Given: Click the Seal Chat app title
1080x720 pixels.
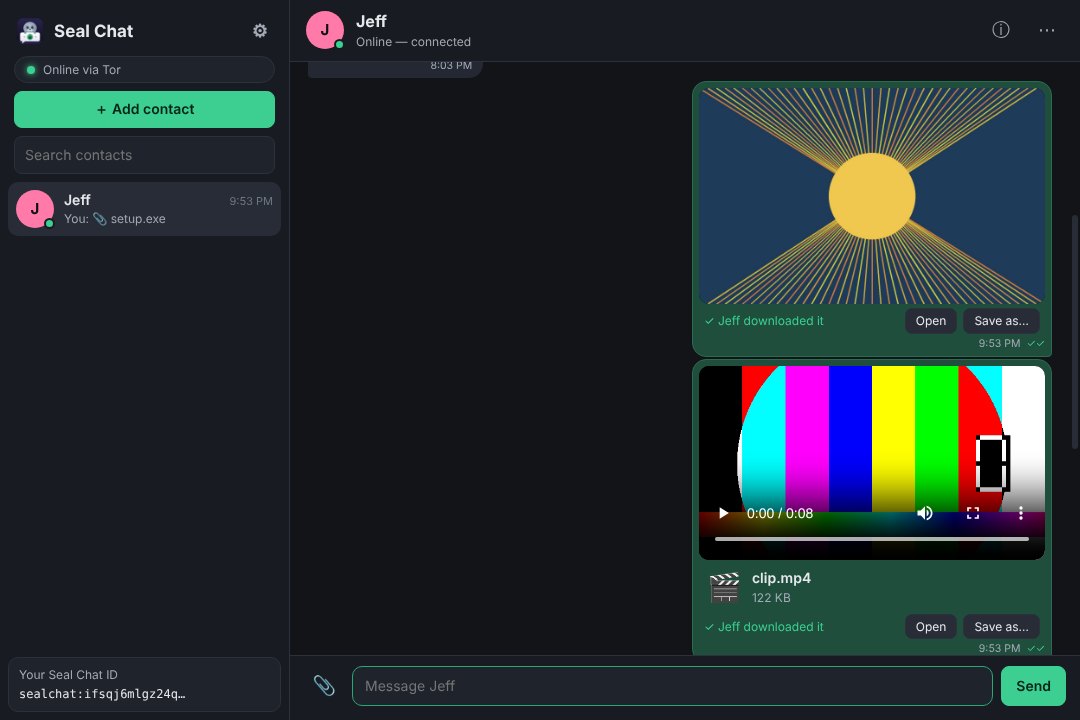Looking at the screenshot, I should pyautogui.click(x=94, y=31).
